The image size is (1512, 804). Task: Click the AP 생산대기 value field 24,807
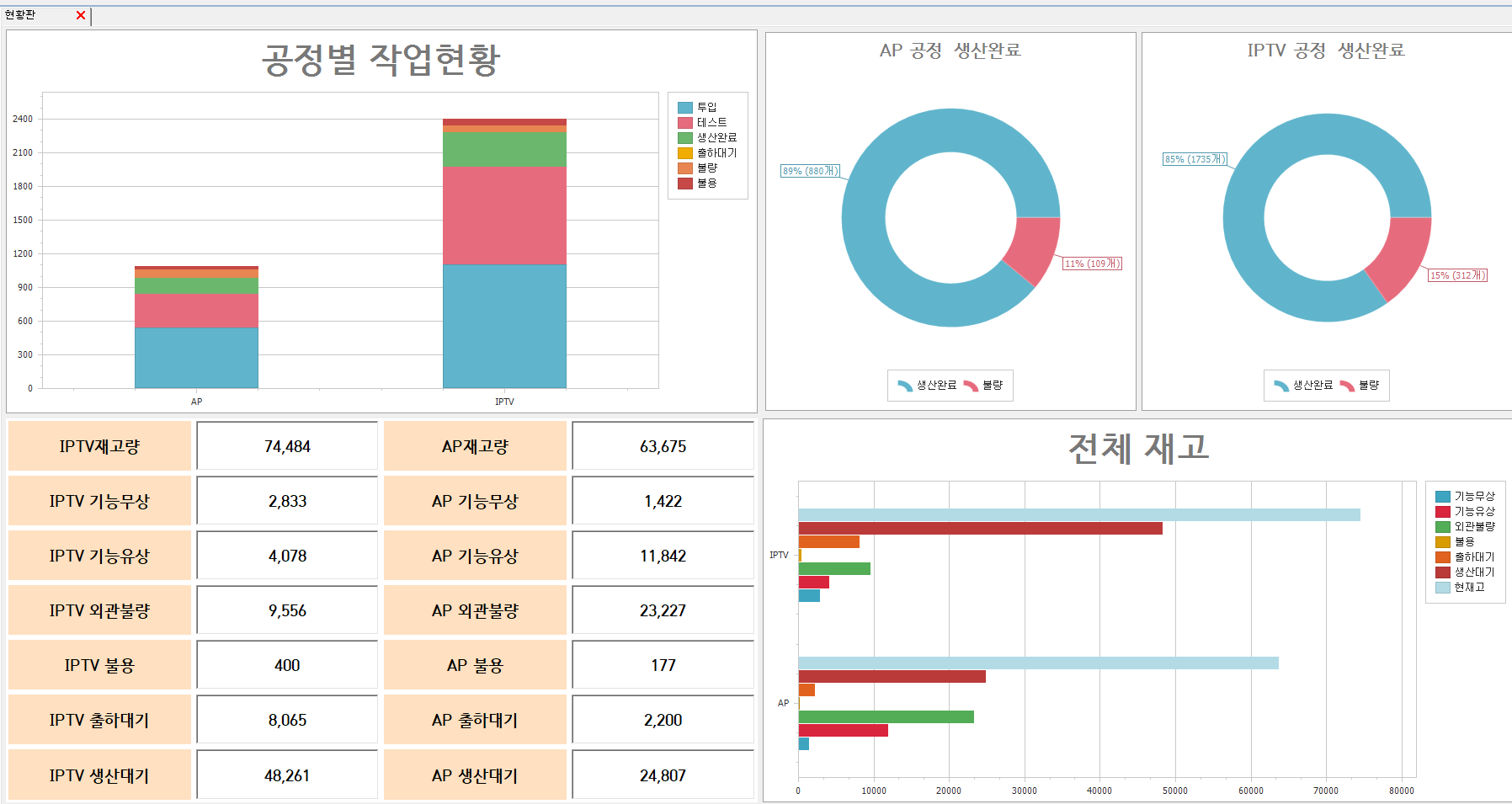click(663, 775)
